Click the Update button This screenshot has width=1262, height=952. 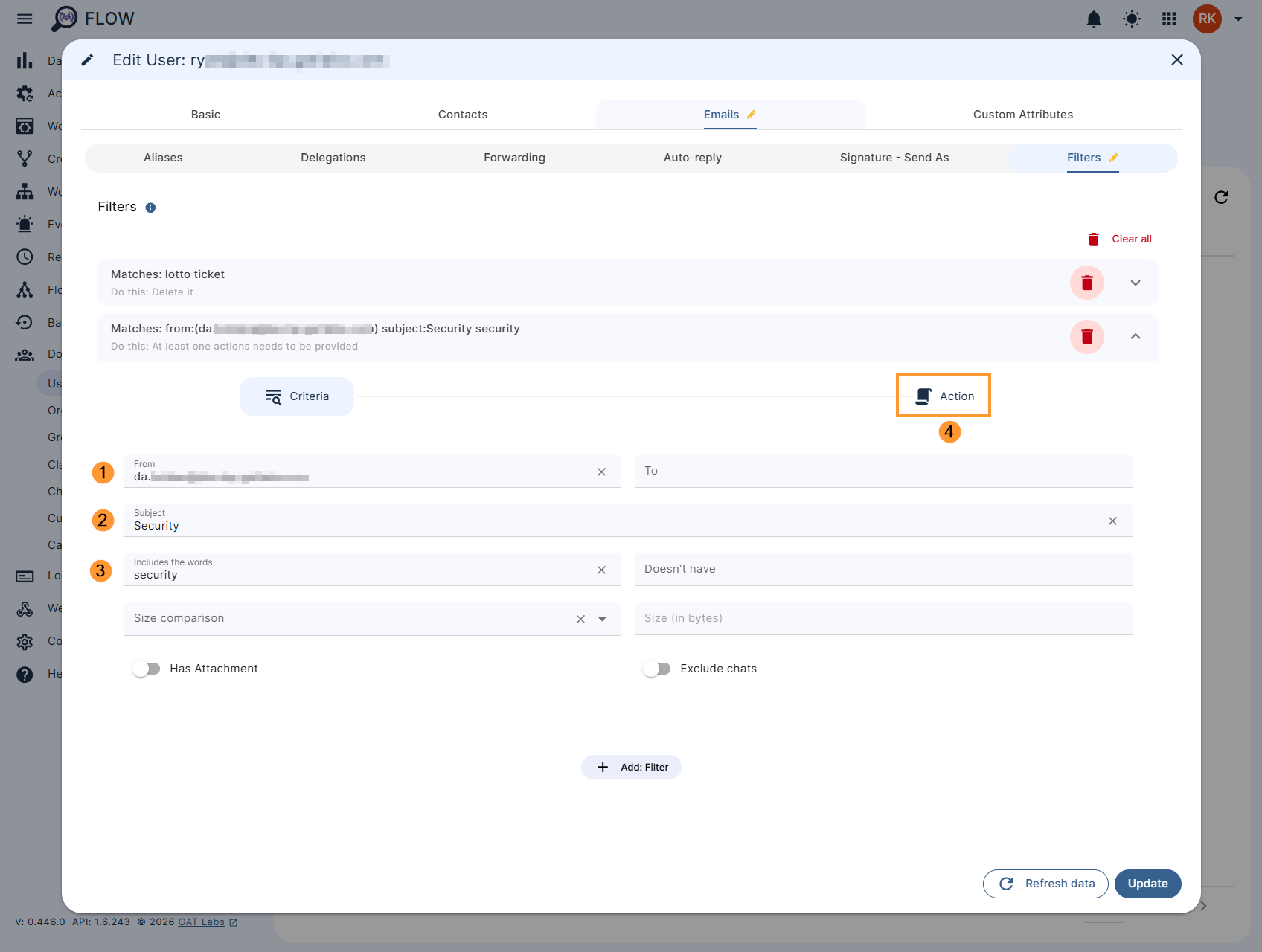coord(1147,884)
